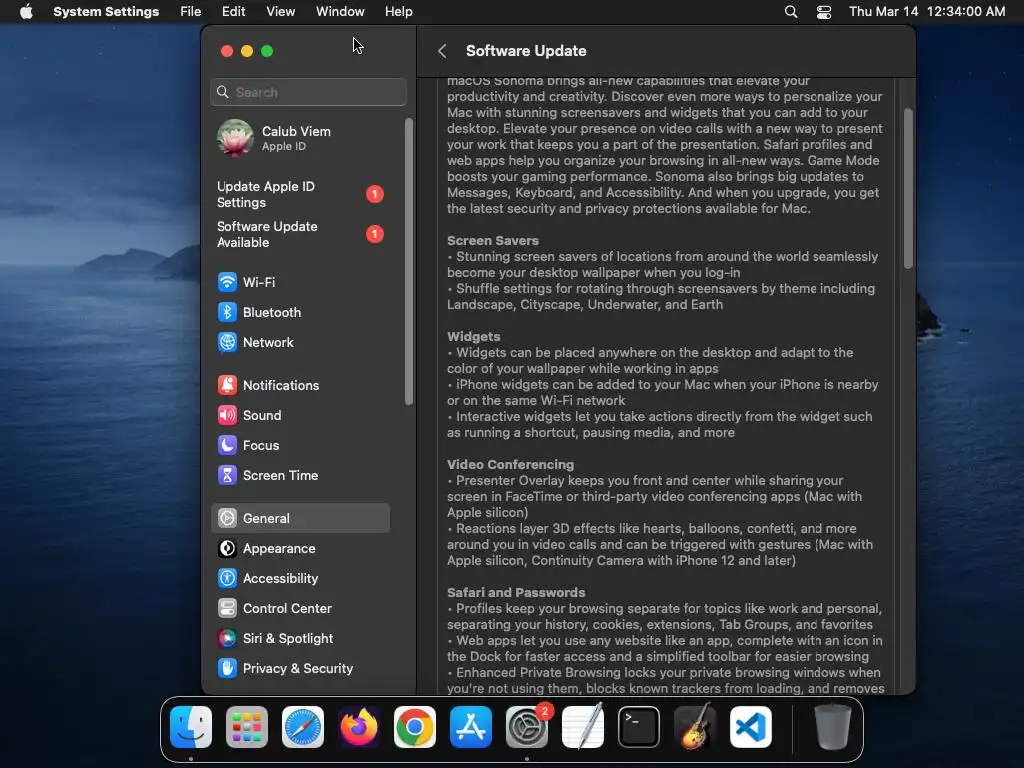Click the sidebar scrollbar

pos(409,261)
